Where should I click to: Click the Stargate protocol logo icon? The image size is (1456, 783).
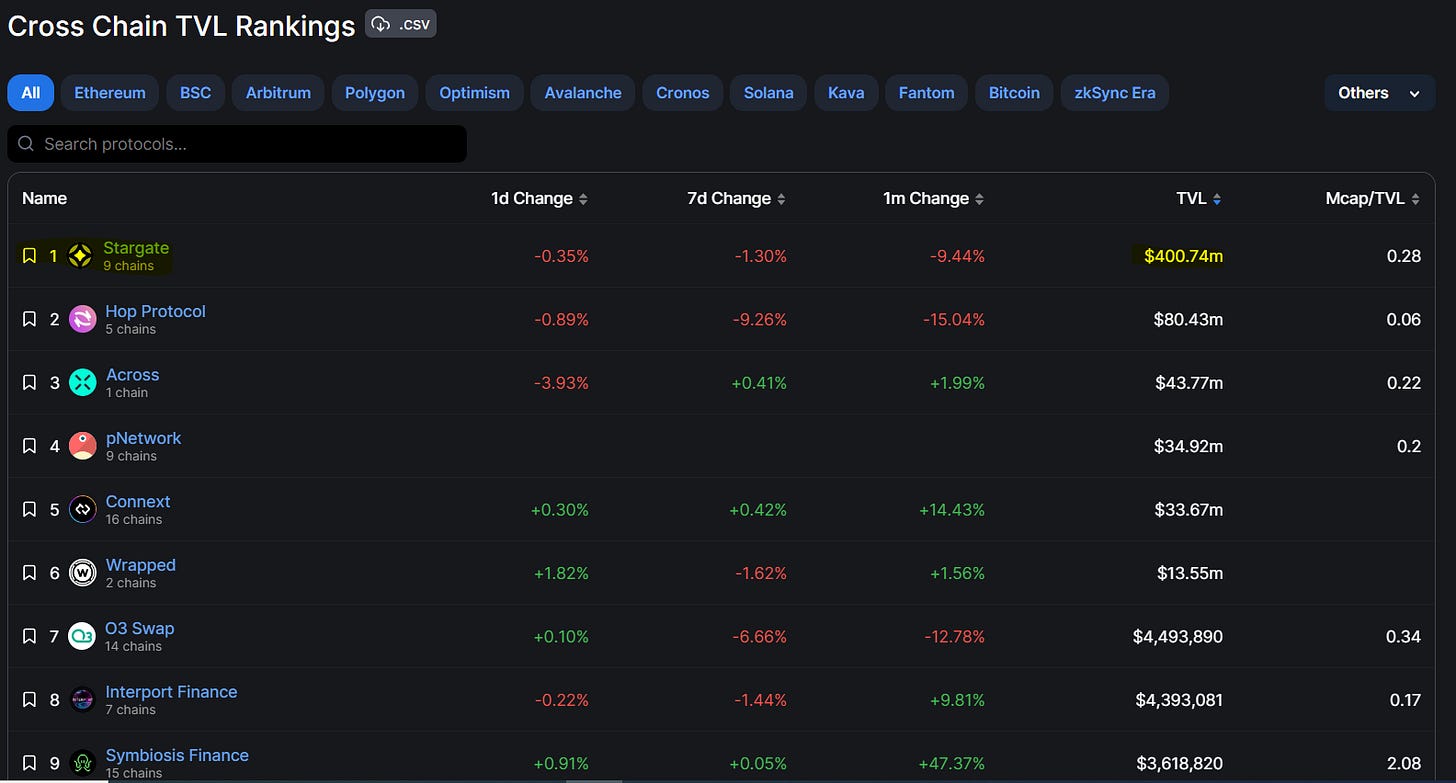pyautogui.click(x=81, y=256)
